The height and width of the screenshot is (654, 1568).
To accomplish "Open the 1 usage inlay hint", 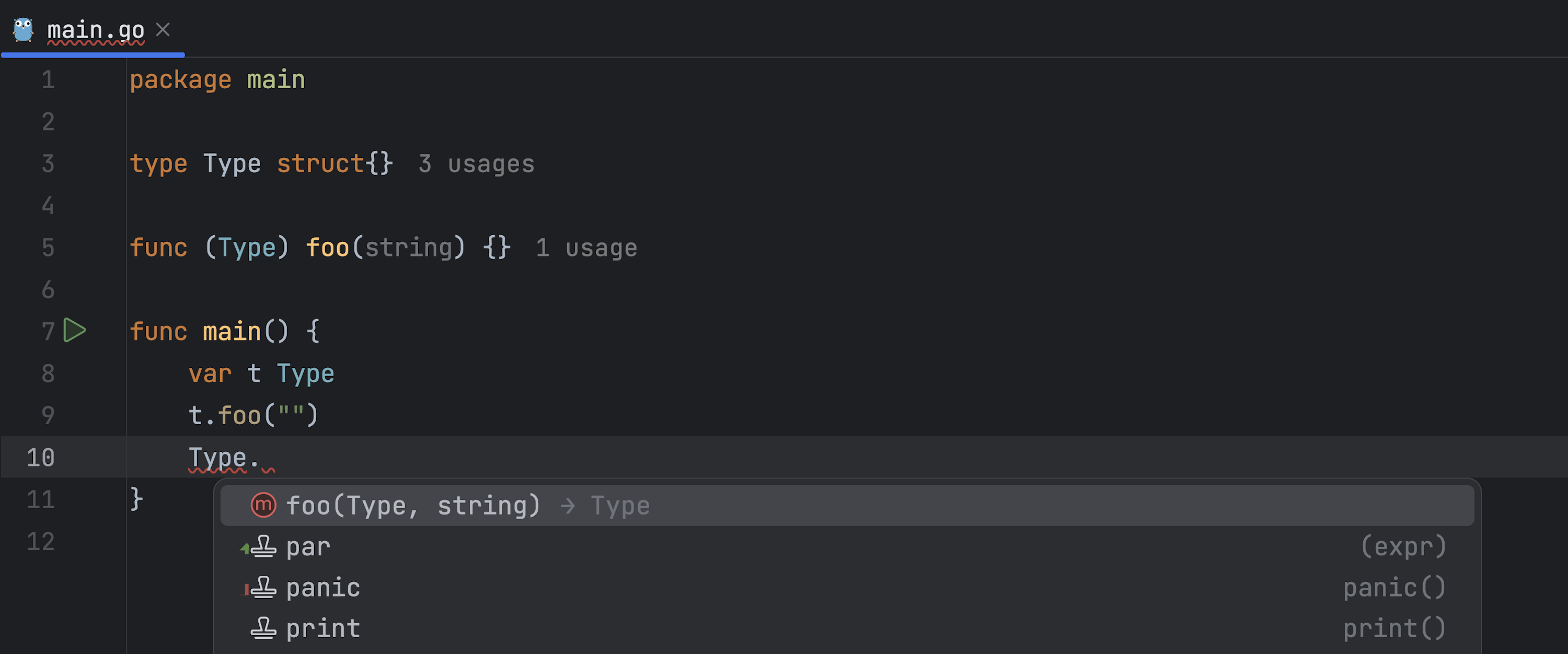I will [586, 248].
